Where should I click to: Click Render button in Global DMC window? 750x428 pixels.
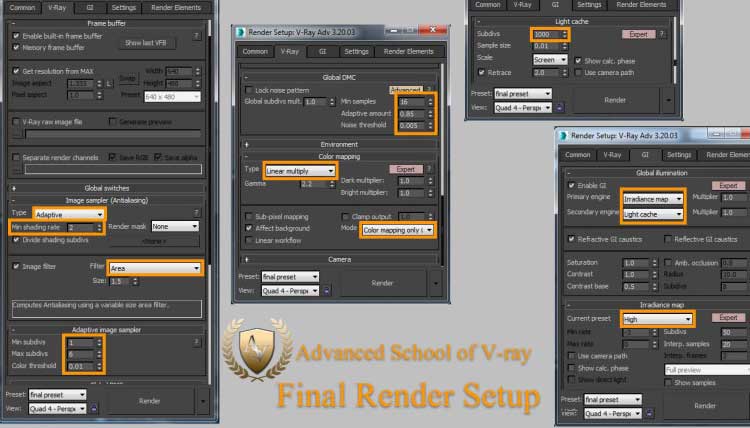(x=382, y=283)
